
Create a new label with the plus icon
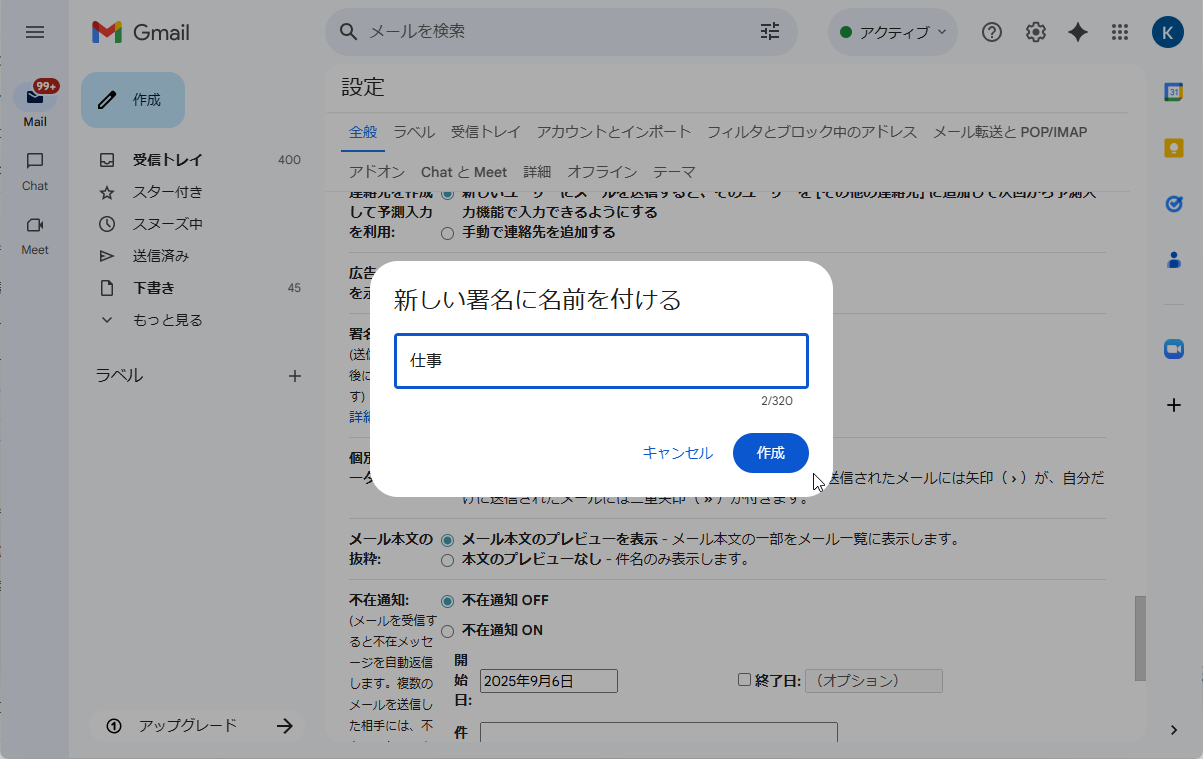click(295, 375)
